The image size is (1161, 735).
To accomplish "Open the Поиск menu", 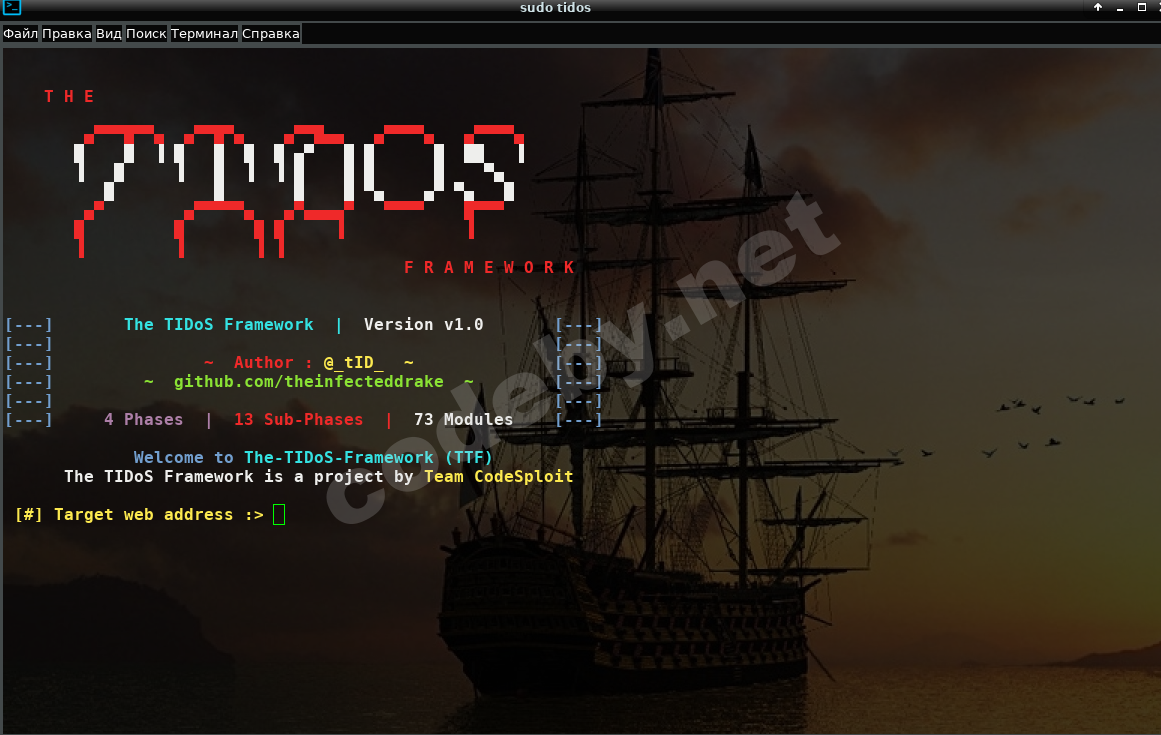I will coord(146,33).
